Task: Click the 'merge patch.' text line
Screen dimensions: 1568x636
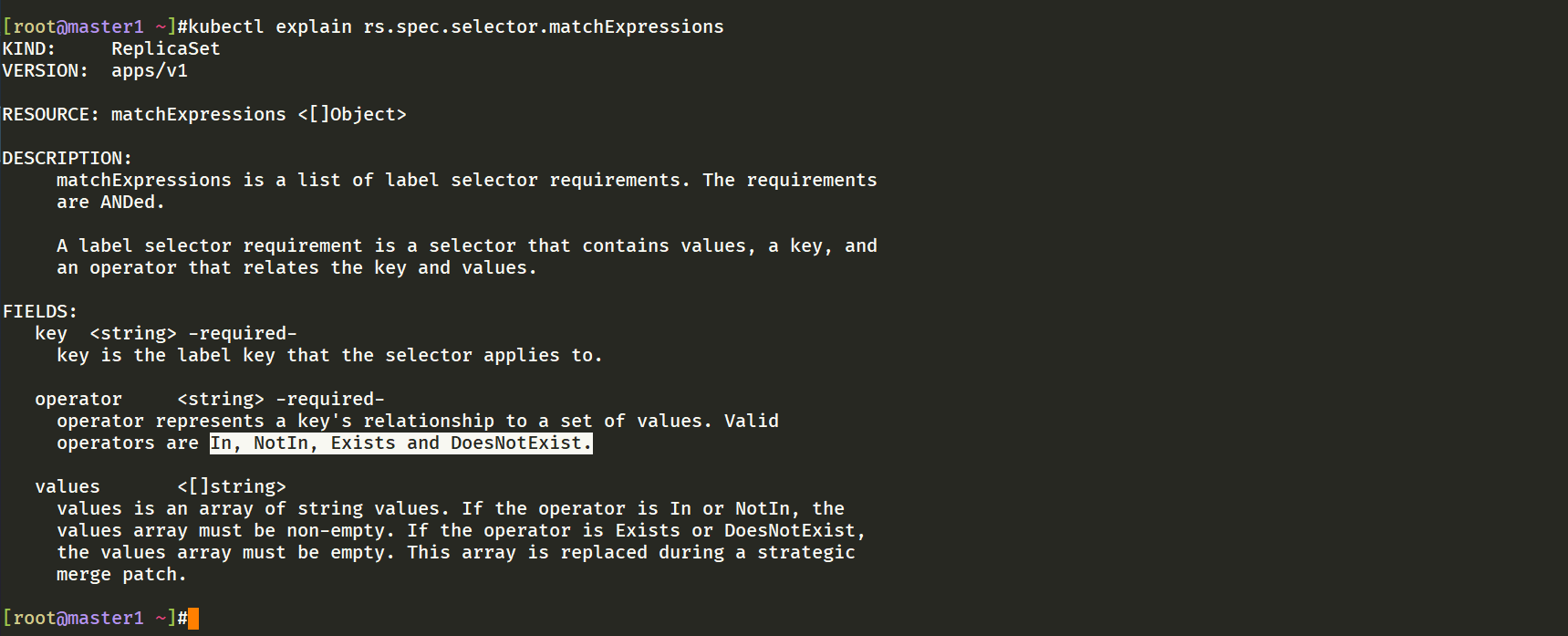Action: [x=122, y=575]
